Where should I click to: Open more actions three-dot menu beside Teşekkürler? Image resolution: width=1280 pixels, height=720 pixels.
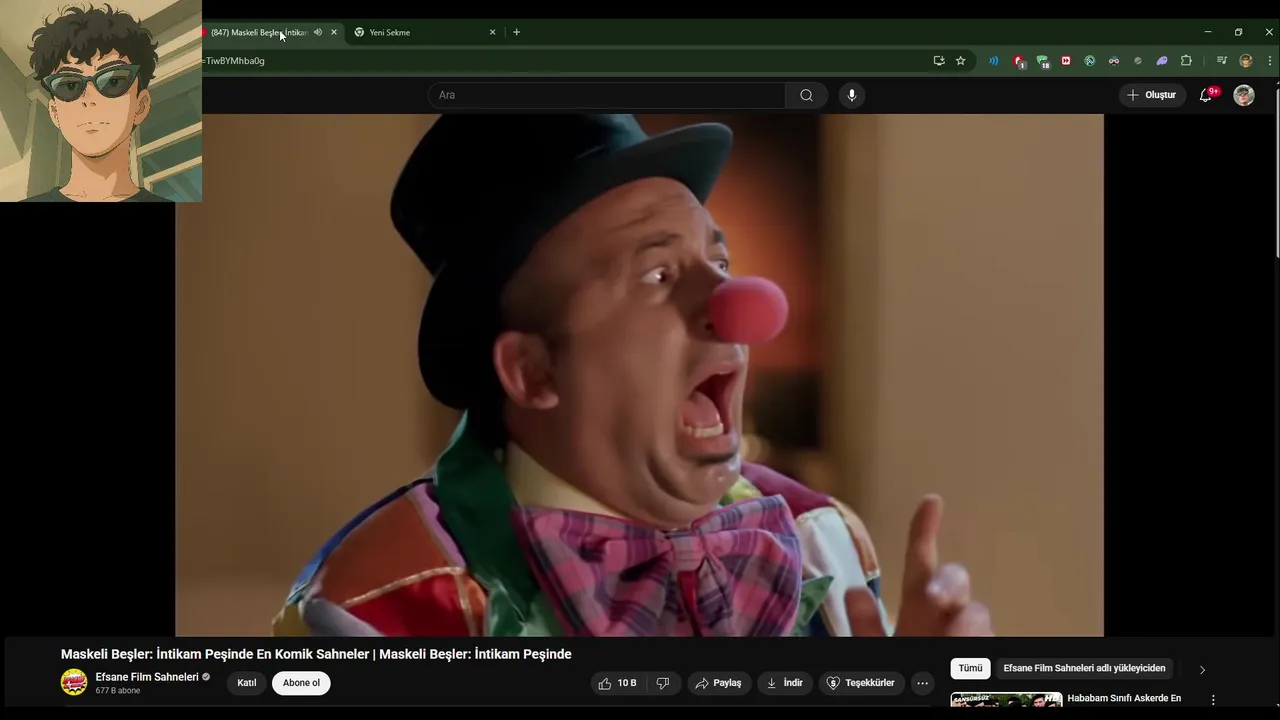[x=922, y=683]
